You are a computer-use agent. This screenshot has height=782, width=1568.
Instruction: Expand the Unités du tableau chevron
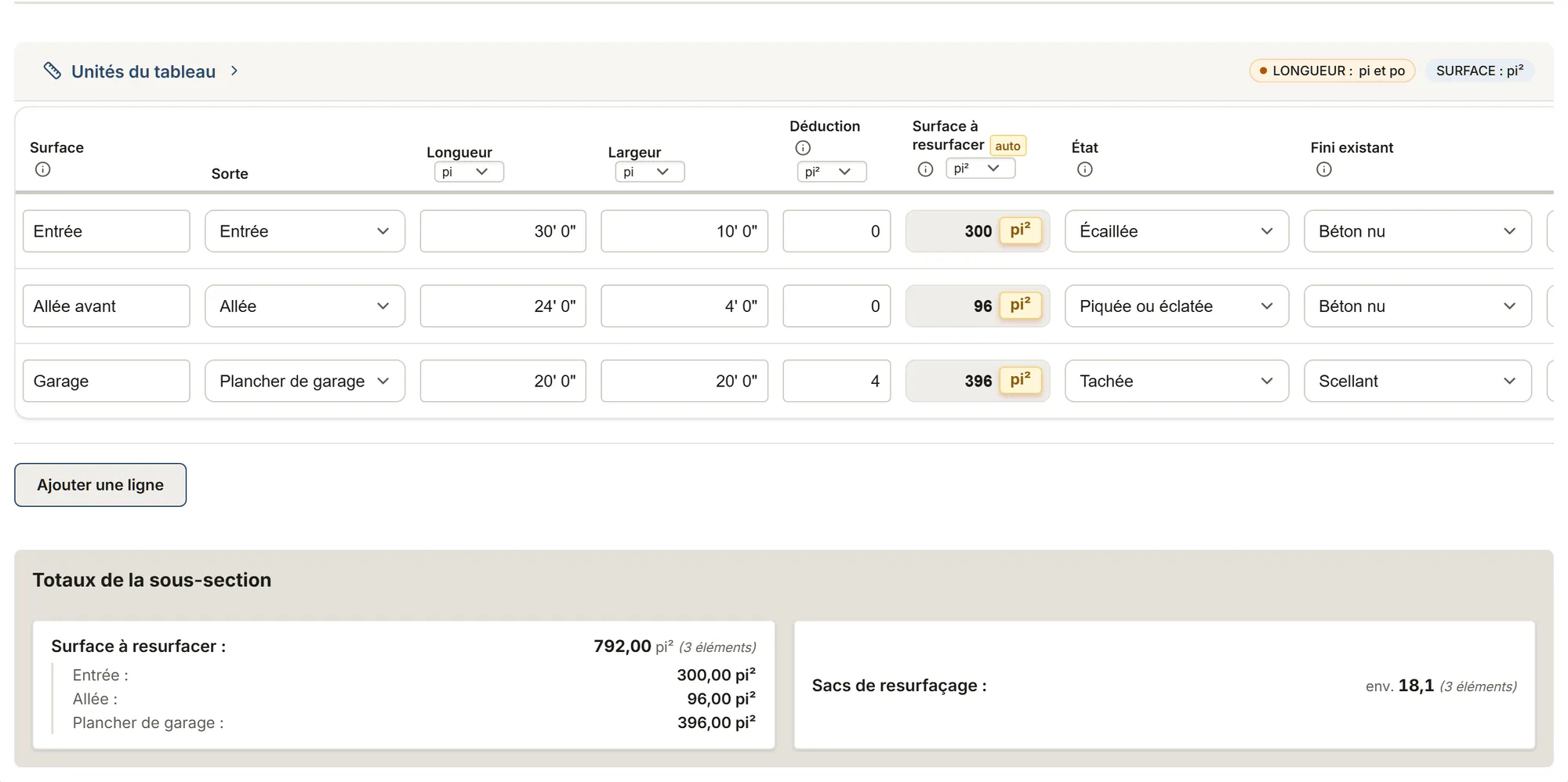pyautogui.click(x=234, y=71)
